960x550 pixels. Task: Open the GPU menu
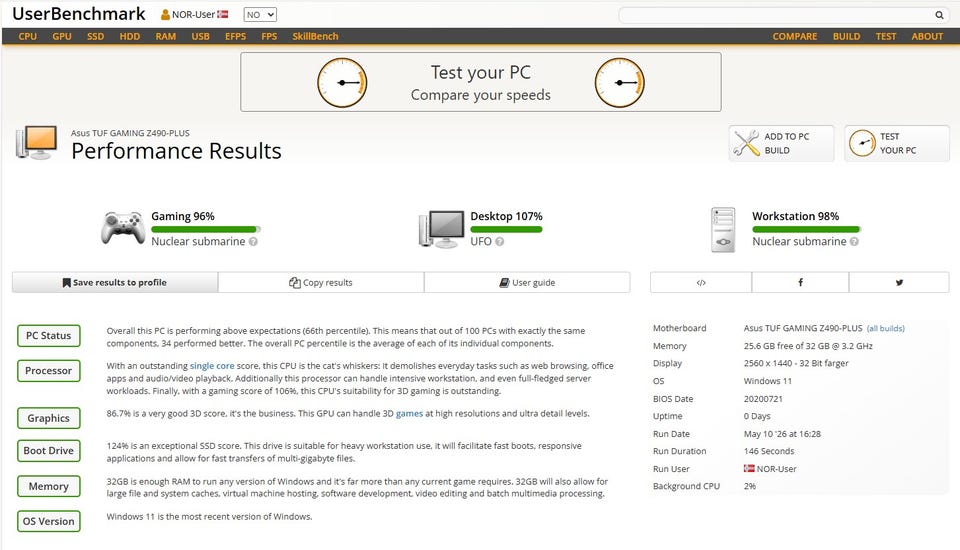[x=62, y=36]
